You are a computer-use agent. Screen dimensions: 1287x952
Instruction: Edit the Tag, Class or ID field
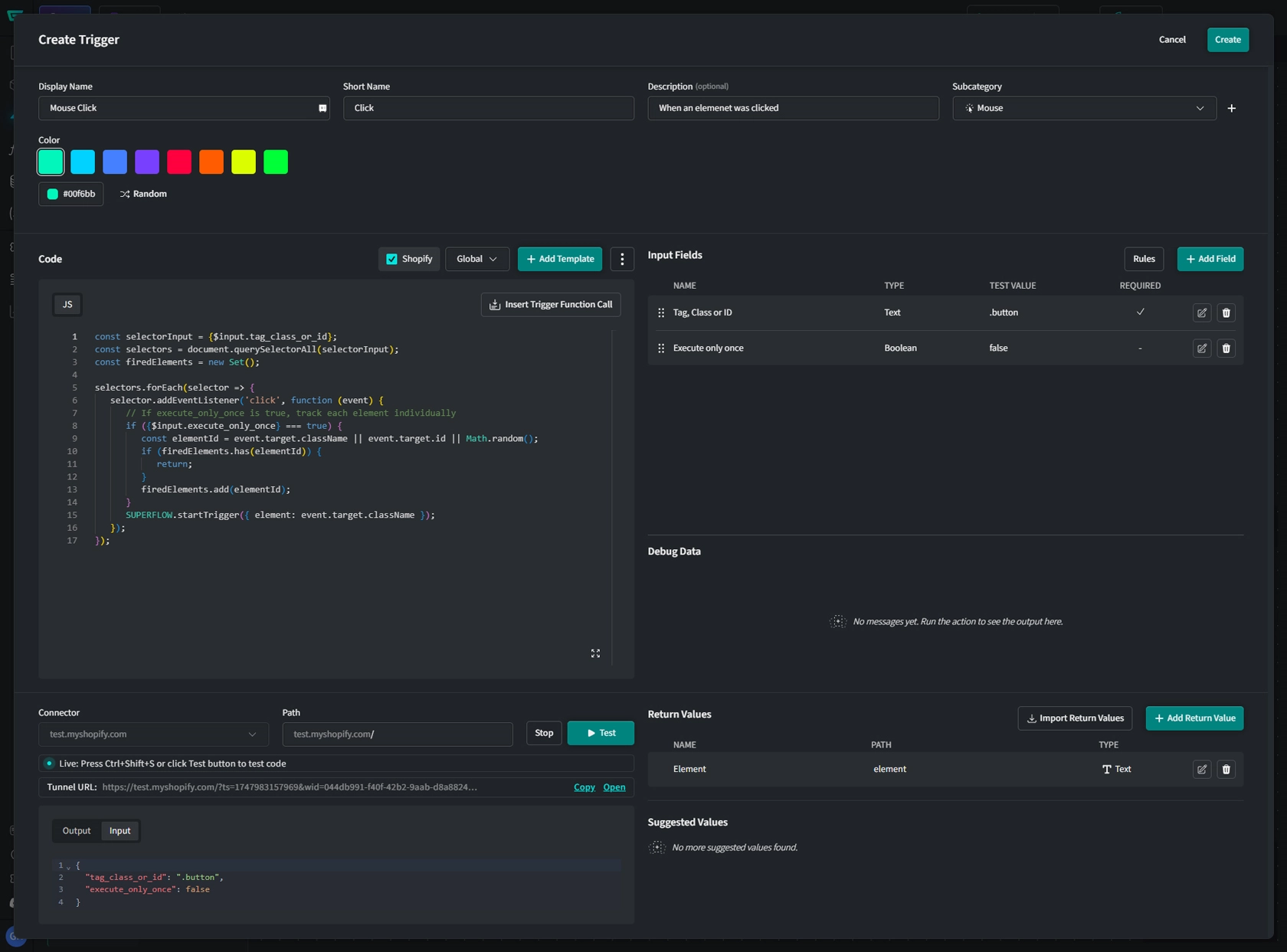click(x=1201, y=312)
